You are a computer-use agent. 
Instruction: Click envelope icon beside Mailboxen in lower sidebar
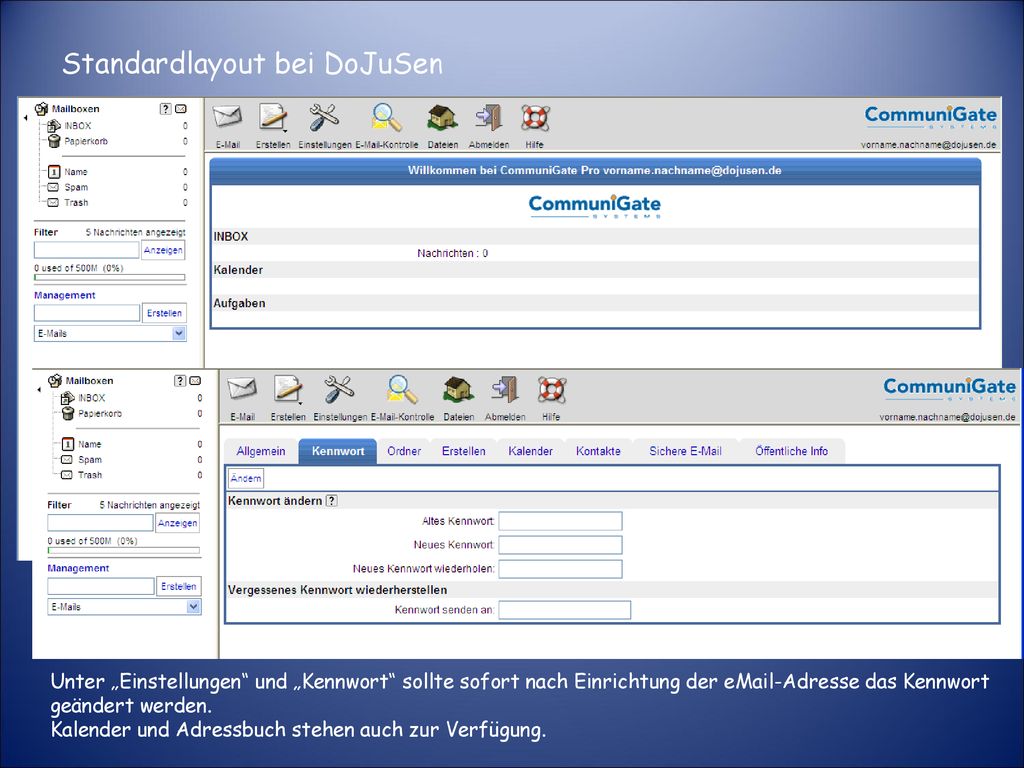click(195, 381)
